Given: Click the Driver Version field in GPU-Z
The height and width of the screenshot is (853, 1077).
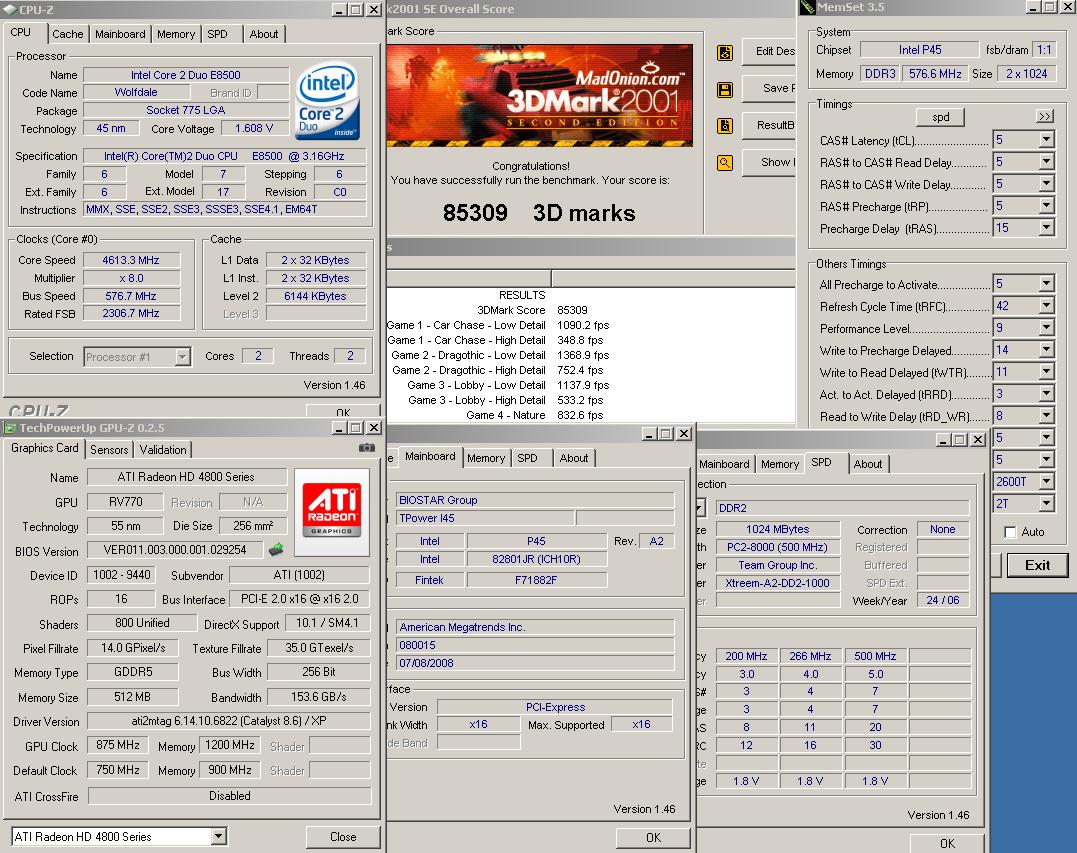Looking at the screenshot, I should [x=229, y=721].
